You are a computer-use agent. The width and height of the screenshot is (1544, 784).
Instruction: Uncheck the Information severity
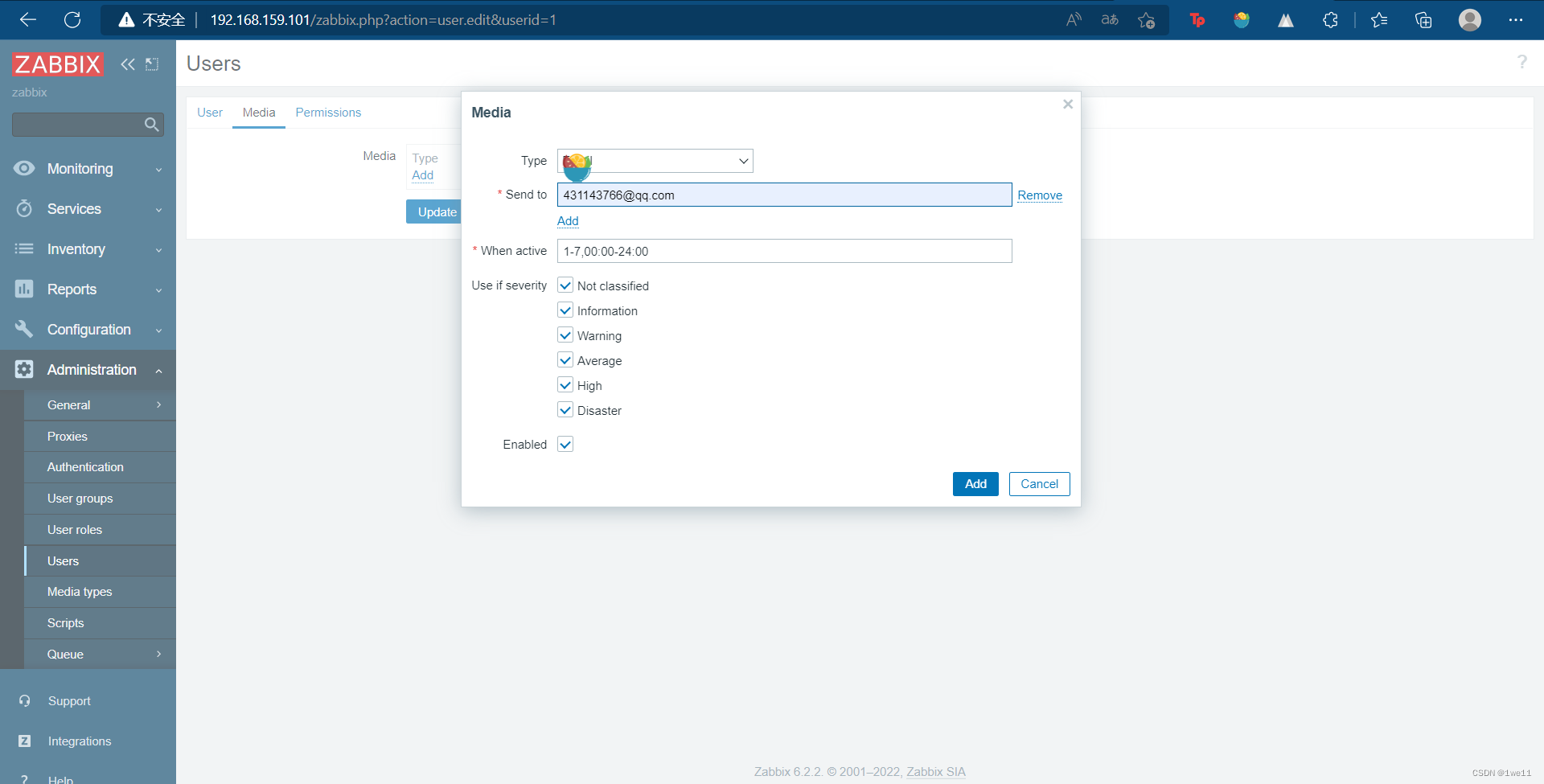point(565,310)
